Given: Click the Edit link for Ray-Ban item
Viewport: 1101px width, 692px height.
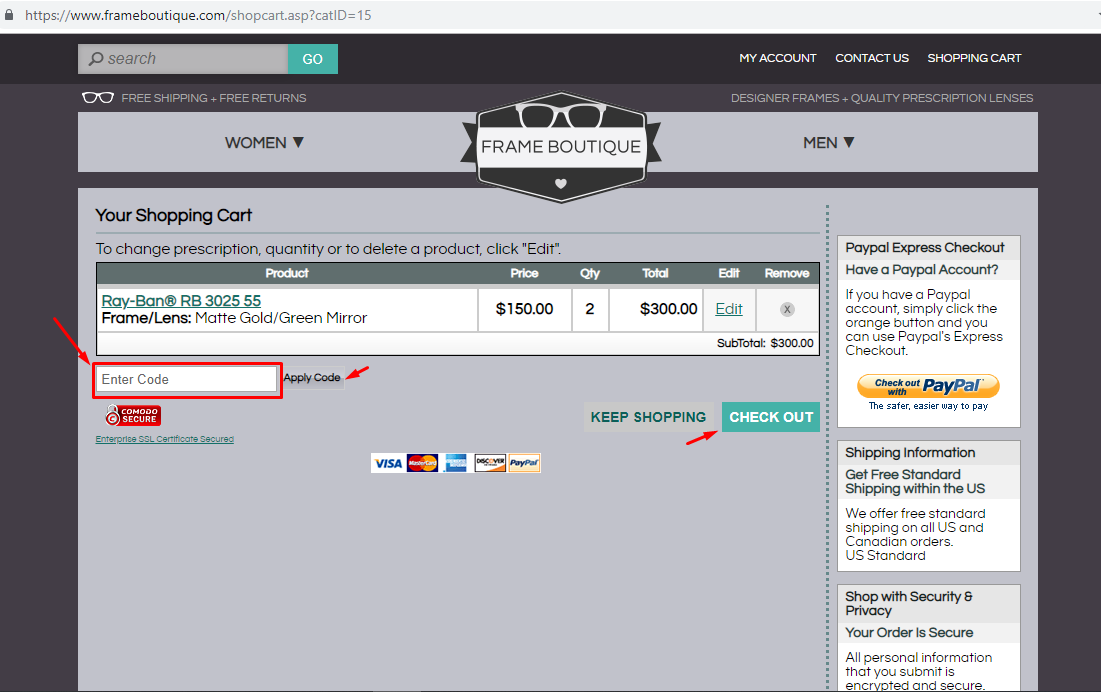Looking at the screenshot, I should click(729, 309).
